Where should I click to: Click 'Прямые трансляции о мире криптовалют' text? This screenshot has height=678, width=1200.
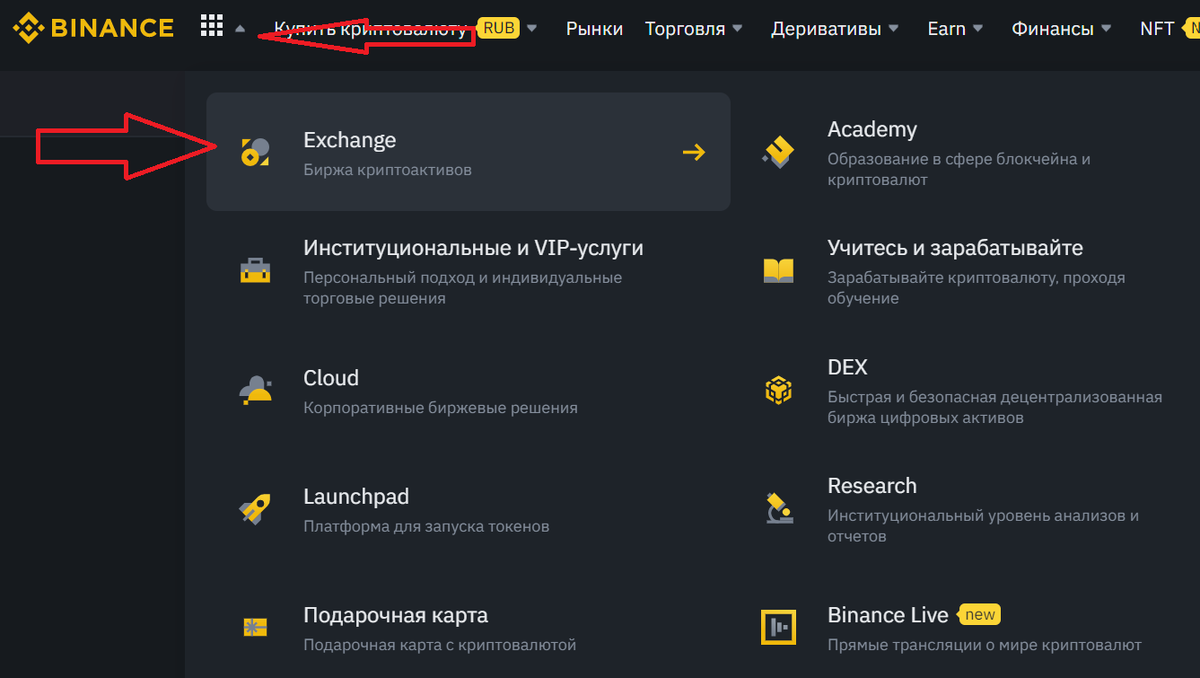pyautogui.click(x=984, y=645)
